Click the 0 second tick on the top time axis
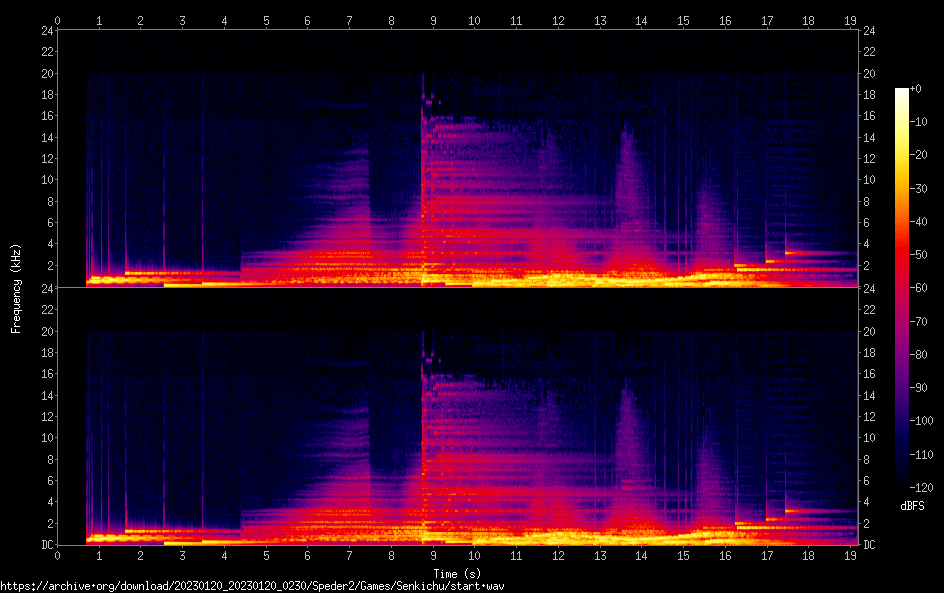The width and height of the screenshot is (944, 593). 57,20
